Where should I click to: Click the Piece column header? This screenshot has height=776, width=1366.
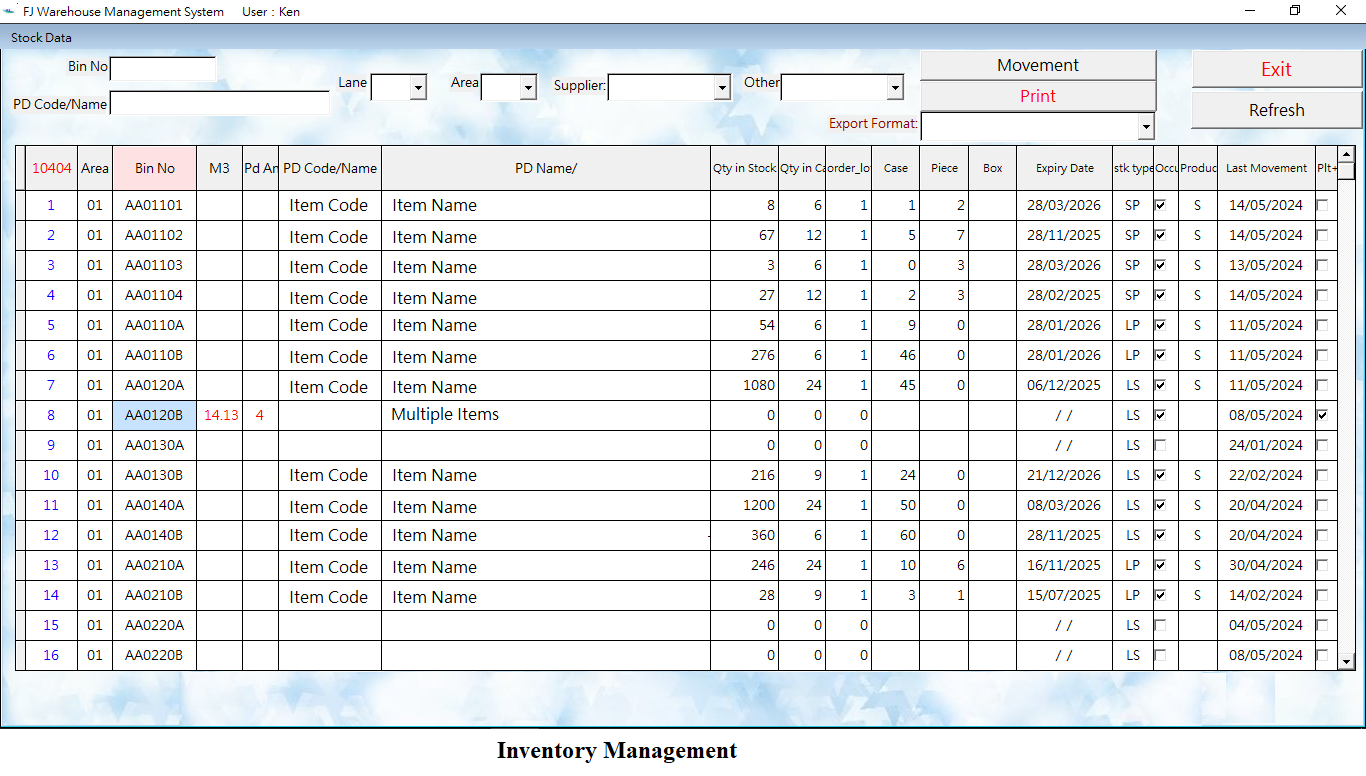(x=944, y=168)
